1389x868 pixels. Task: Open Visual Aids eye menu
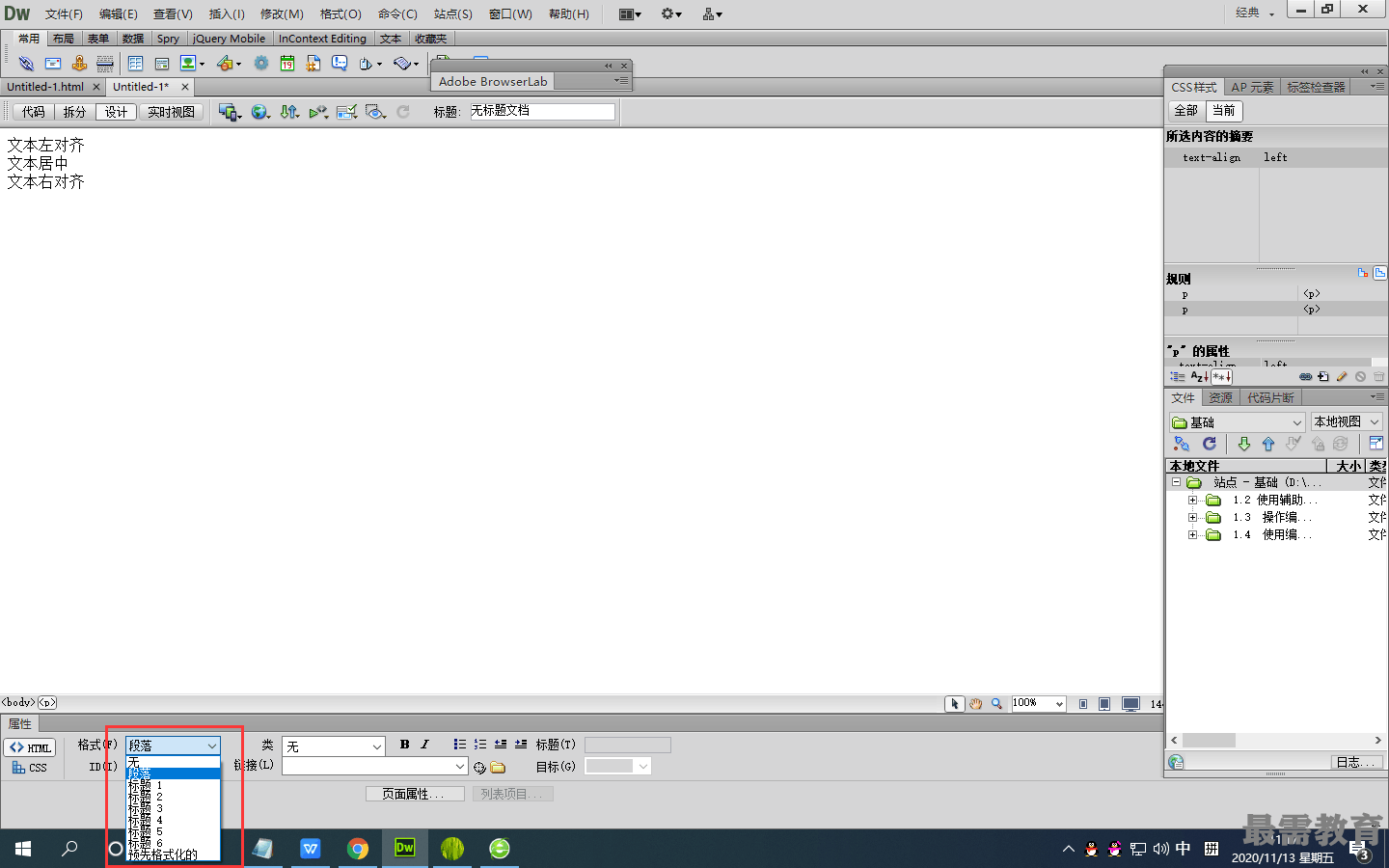(376, 112)
